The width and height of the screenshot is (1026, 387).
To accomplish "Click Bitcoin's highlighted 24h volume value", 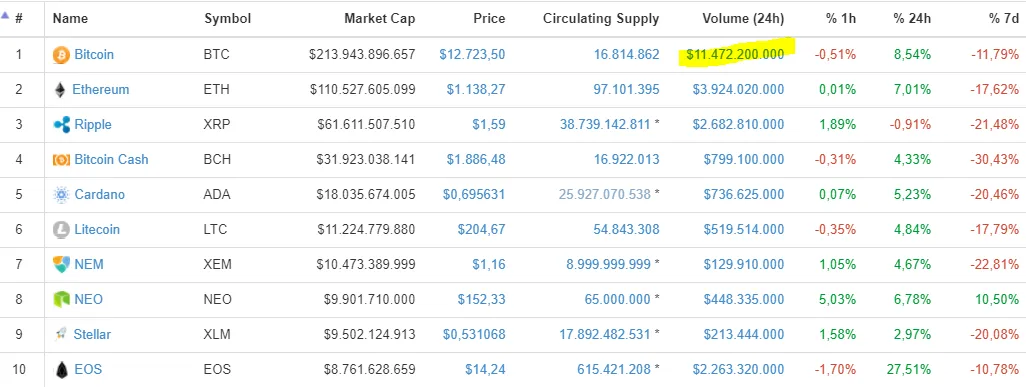I will (735, 54).
